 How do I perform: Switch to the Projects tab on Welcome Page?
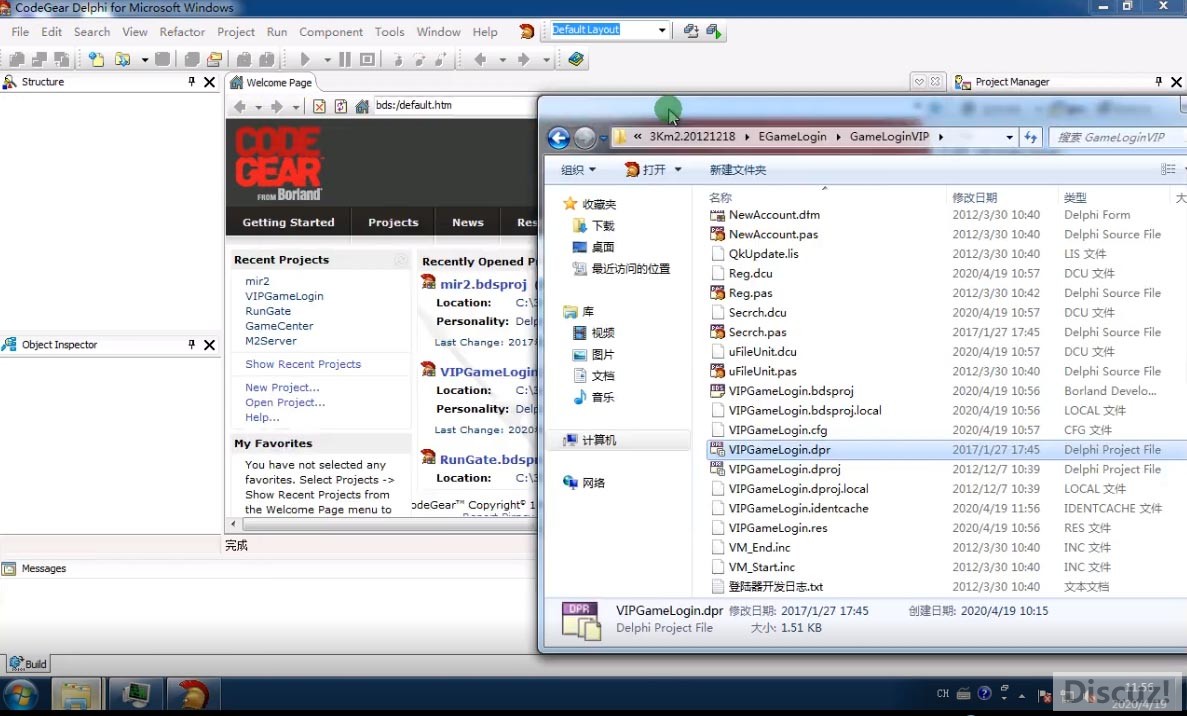pos(393,223)
